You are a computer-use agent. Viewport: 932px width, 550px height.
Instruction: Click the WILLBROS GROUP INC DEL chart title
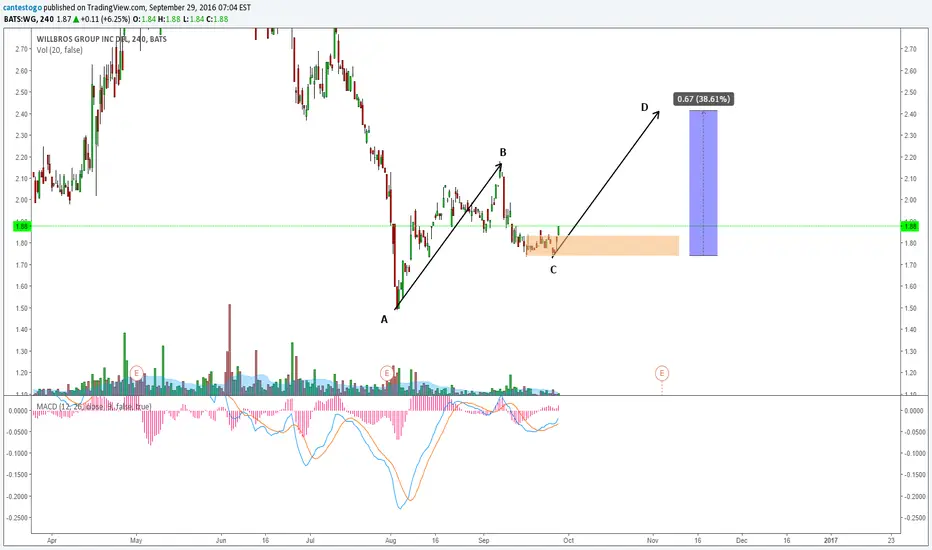tap(102, 39)
